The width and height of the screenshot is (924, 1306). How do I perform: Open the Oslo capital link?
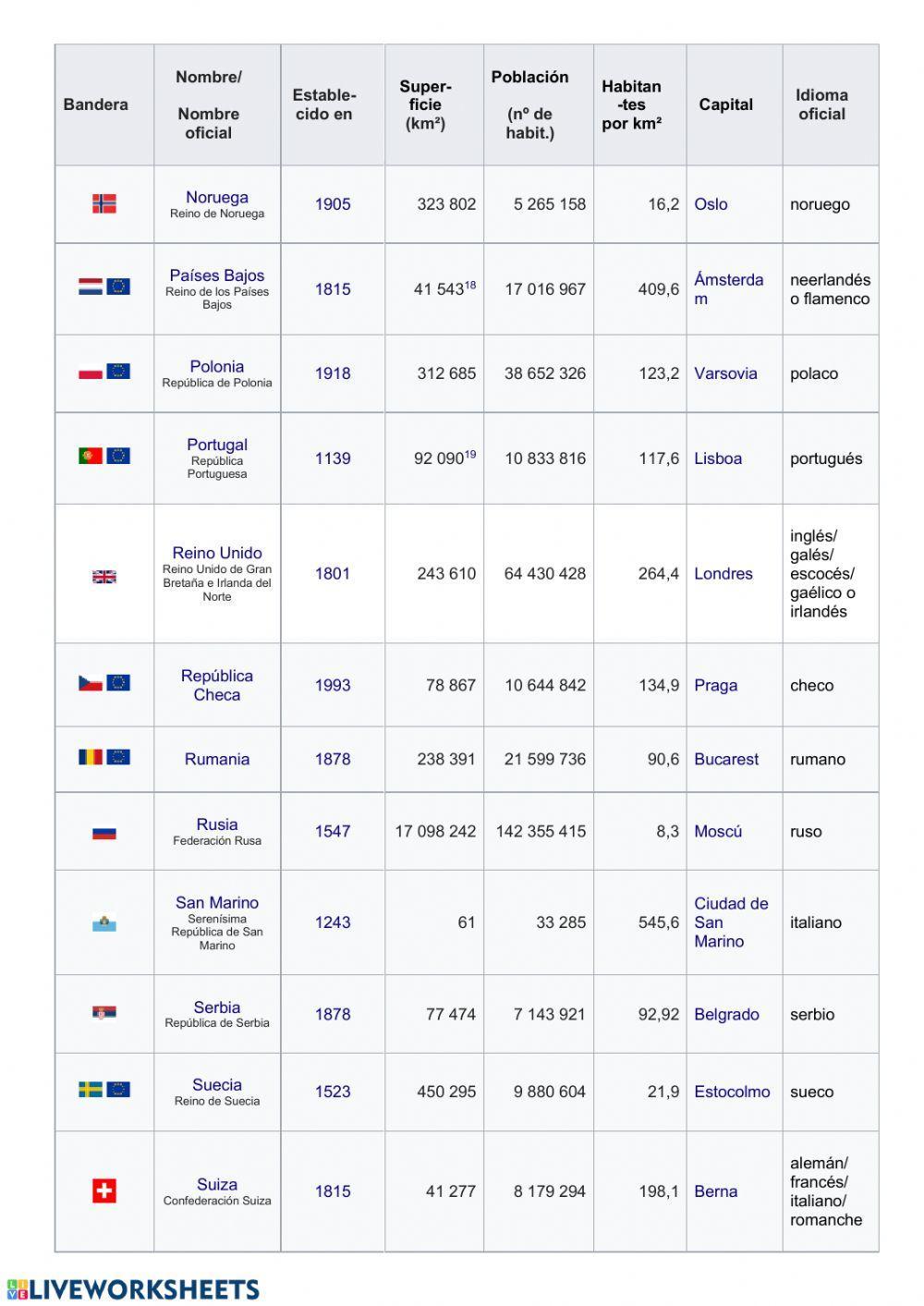[711, 204]
